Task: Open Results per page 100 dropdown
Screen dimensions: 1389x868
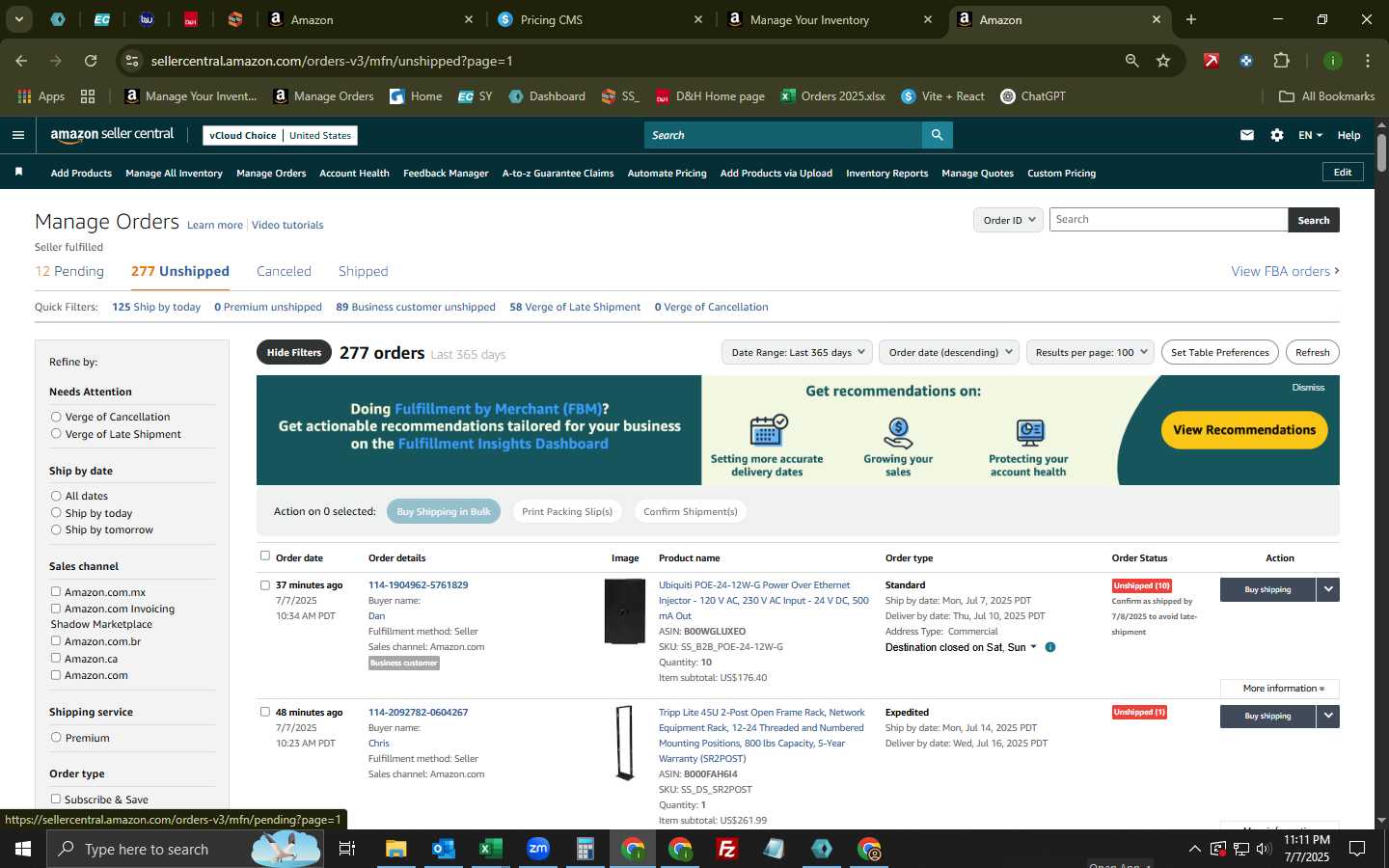Action: point(1091,352)
